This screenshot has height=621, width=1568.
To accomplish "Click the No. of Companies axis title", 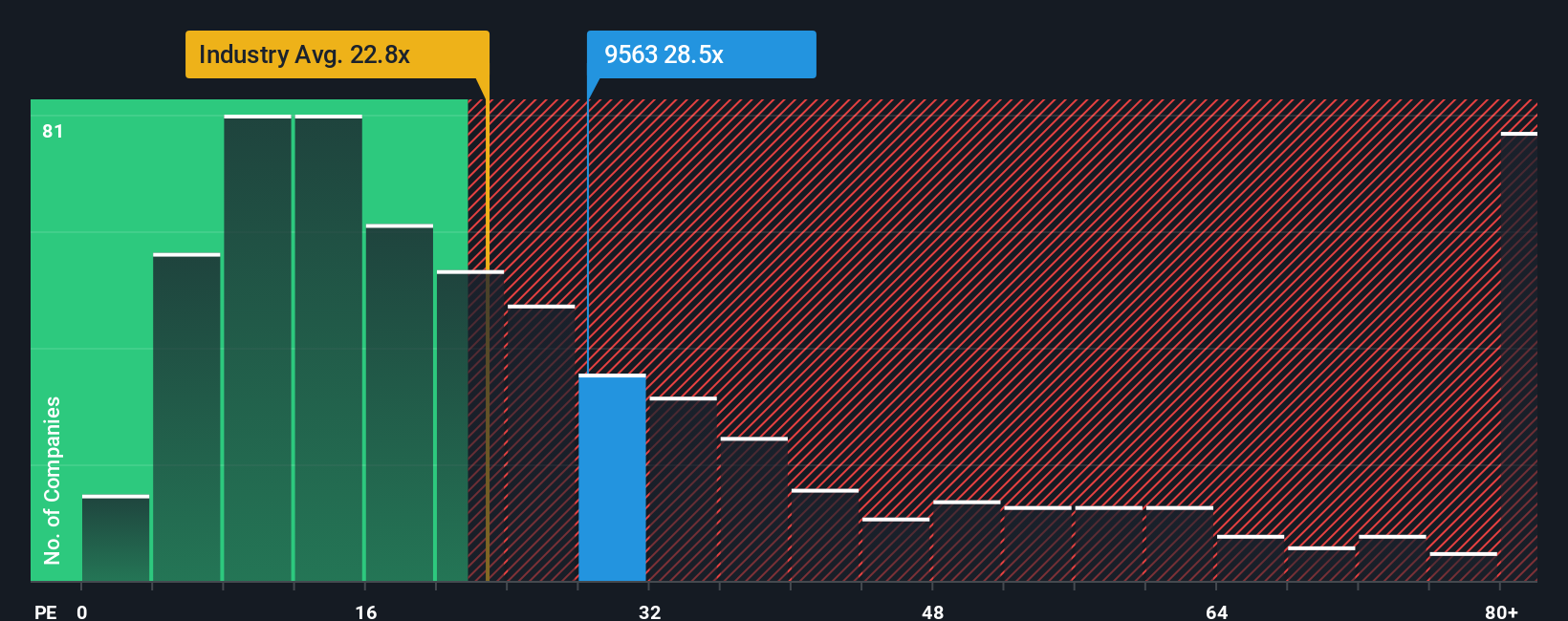I will 53,480.
